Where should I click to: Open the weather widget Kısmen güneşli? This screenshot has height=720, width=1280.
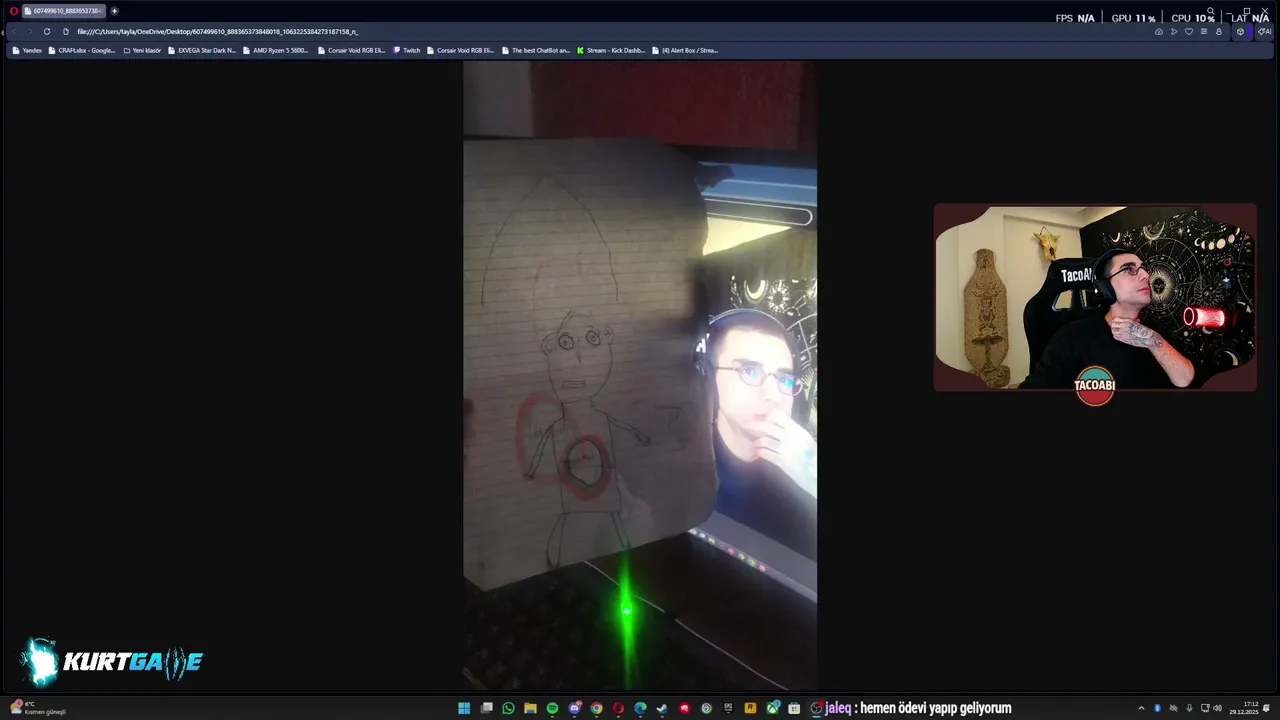point(38,708)
